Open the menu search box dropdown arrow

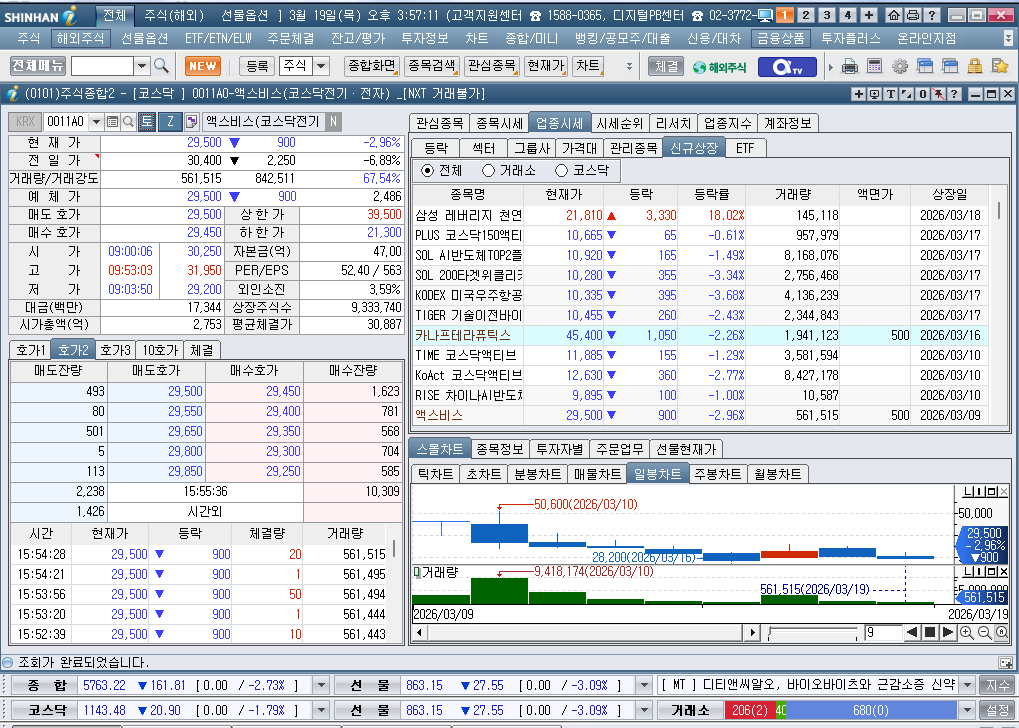pos(142,66)
